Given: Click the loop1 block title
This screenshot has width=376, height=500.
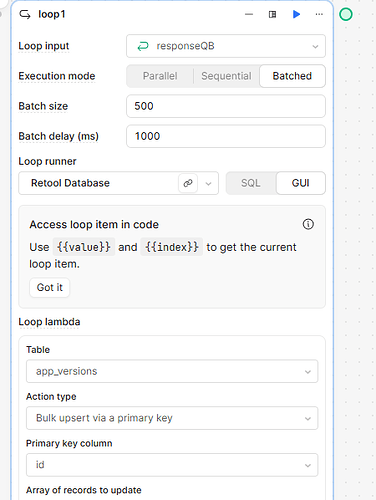Looking at the screenshot, I should [x=52, y=14].
